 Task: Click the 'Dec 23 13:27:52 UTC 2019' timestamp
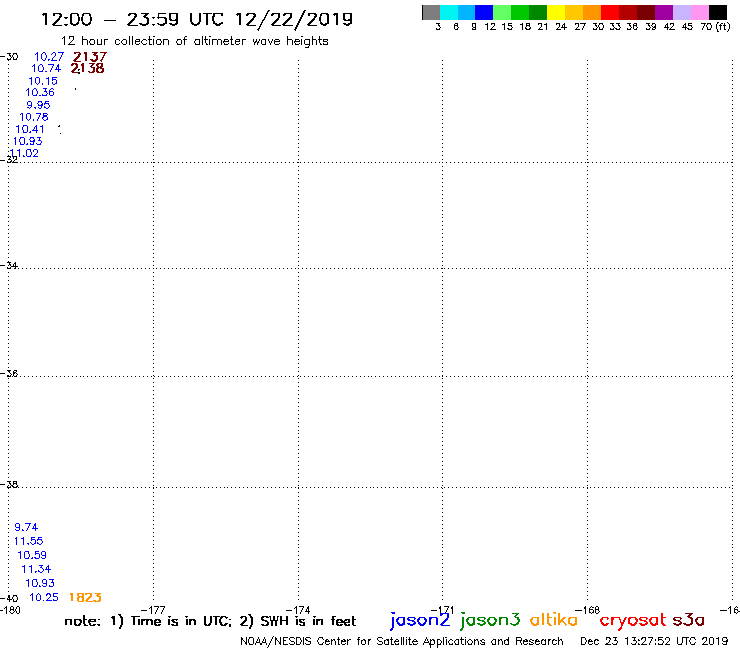[x=654, y=642]
